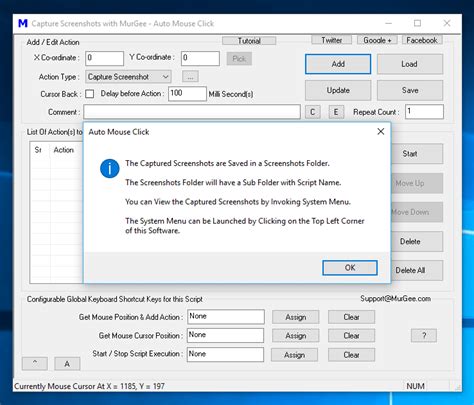Minimize the Auto Mouse Click main window

(x=388, y=23)
